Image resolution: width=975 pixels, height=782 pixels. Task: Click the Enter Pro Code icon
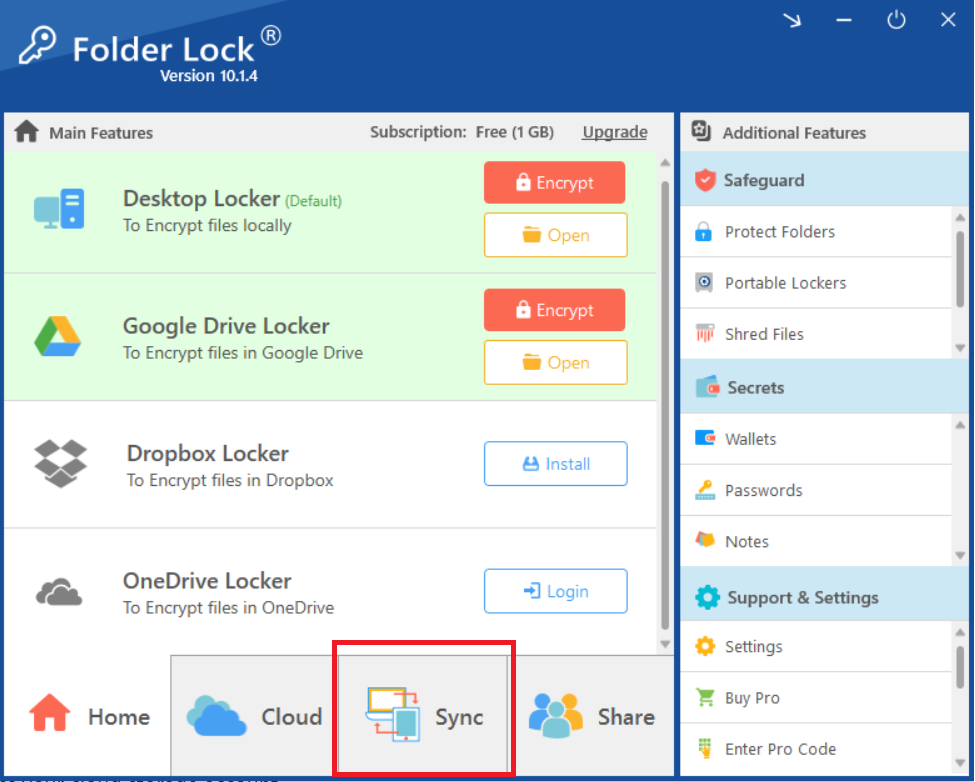[x=705, y=748]
